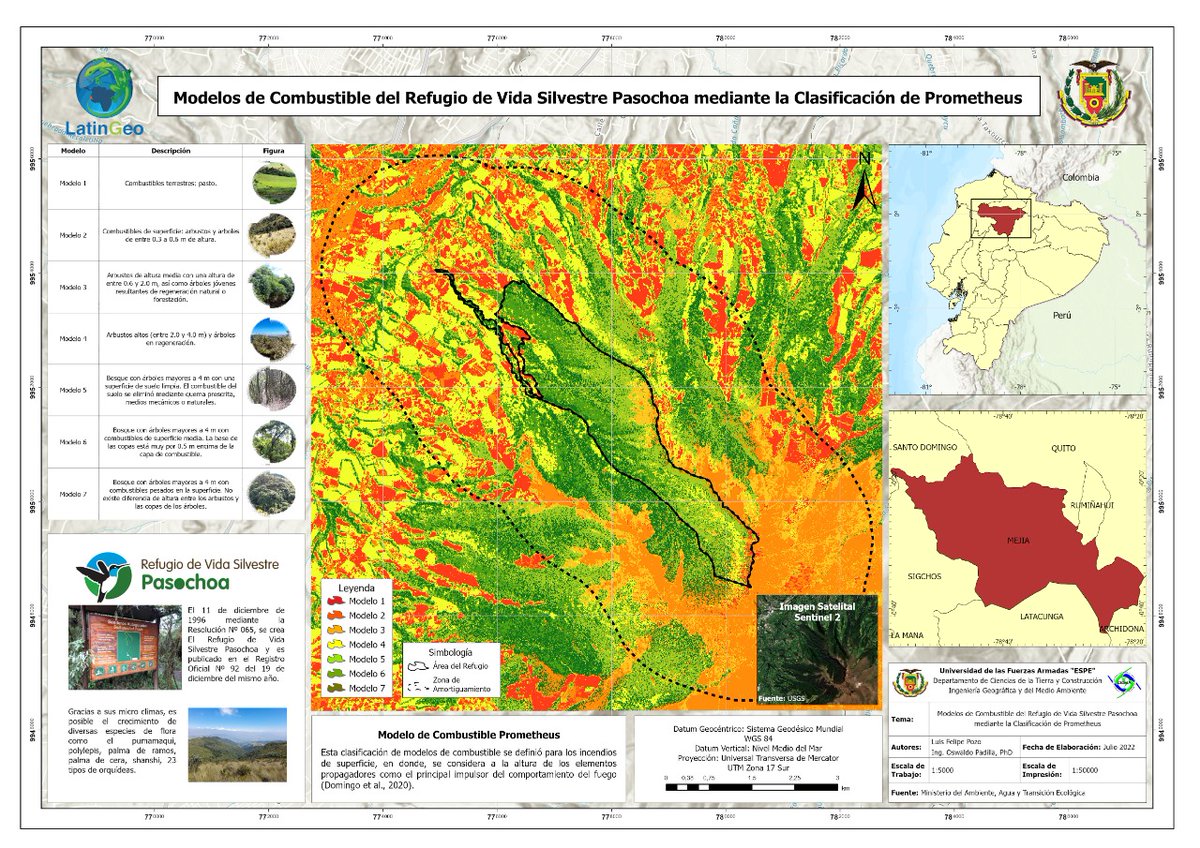Click the north arrow on the main map
The image size is (1200, 848).
(x=866, y=180)
